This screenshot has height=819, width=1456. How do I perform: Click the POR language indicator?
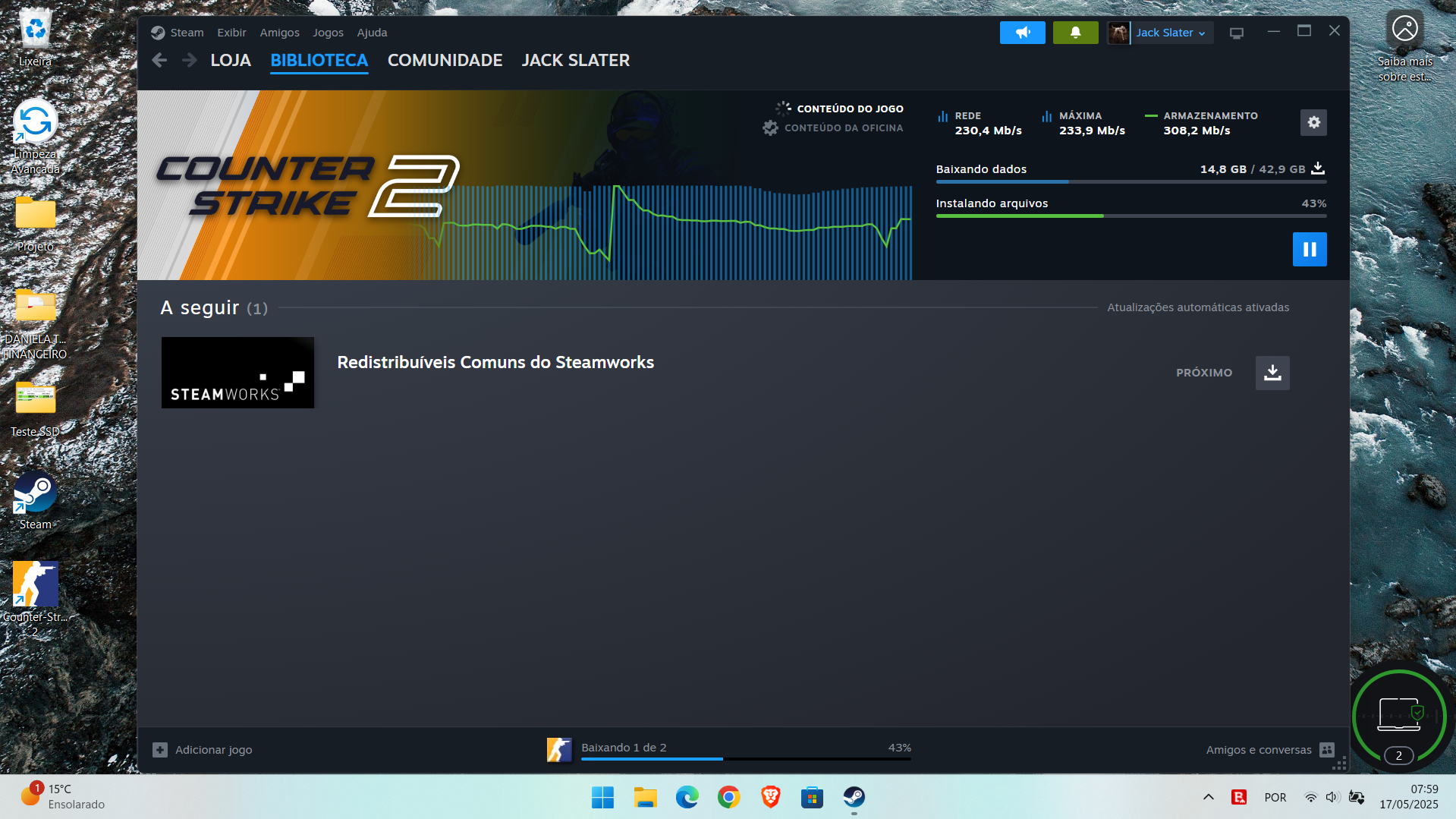(x=1275, y=797)
